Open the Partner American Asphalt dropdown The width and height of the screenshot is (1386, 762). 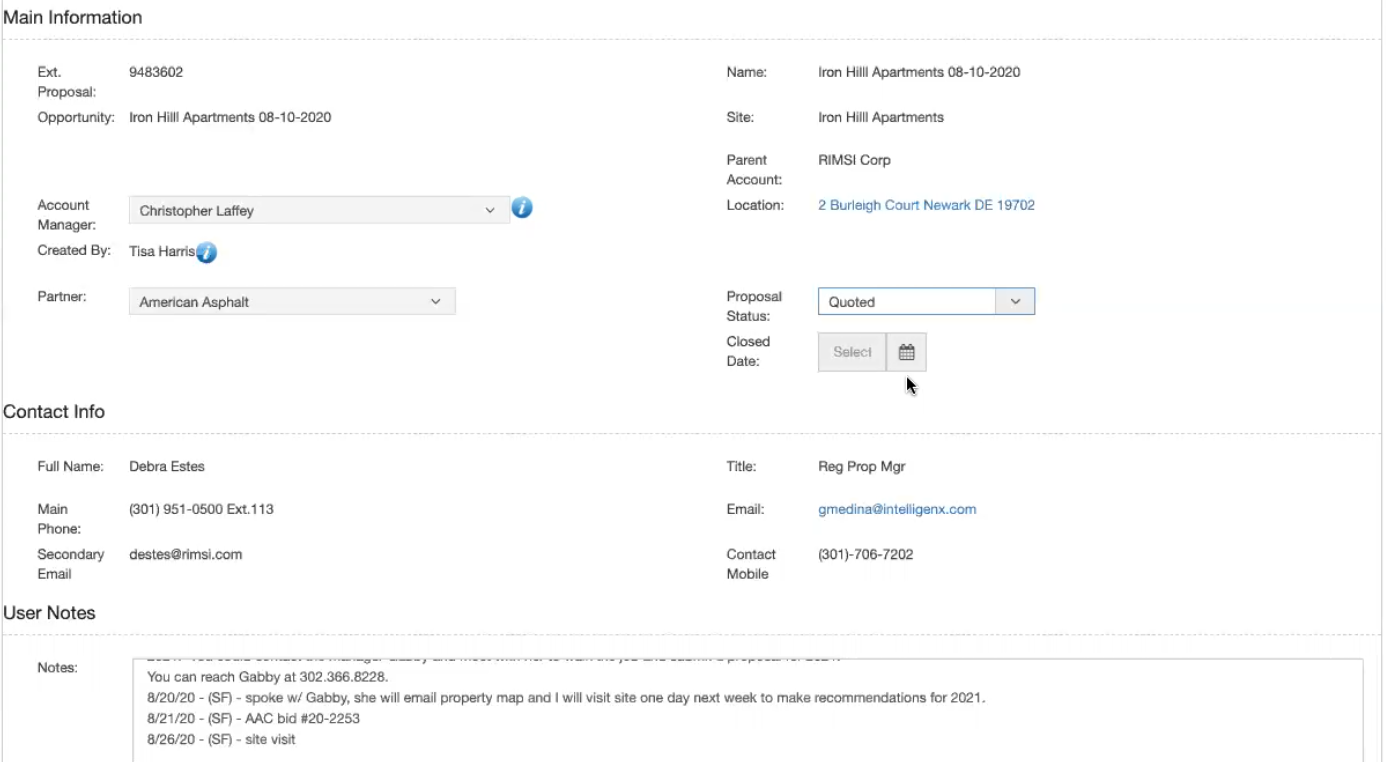[292, 302]
